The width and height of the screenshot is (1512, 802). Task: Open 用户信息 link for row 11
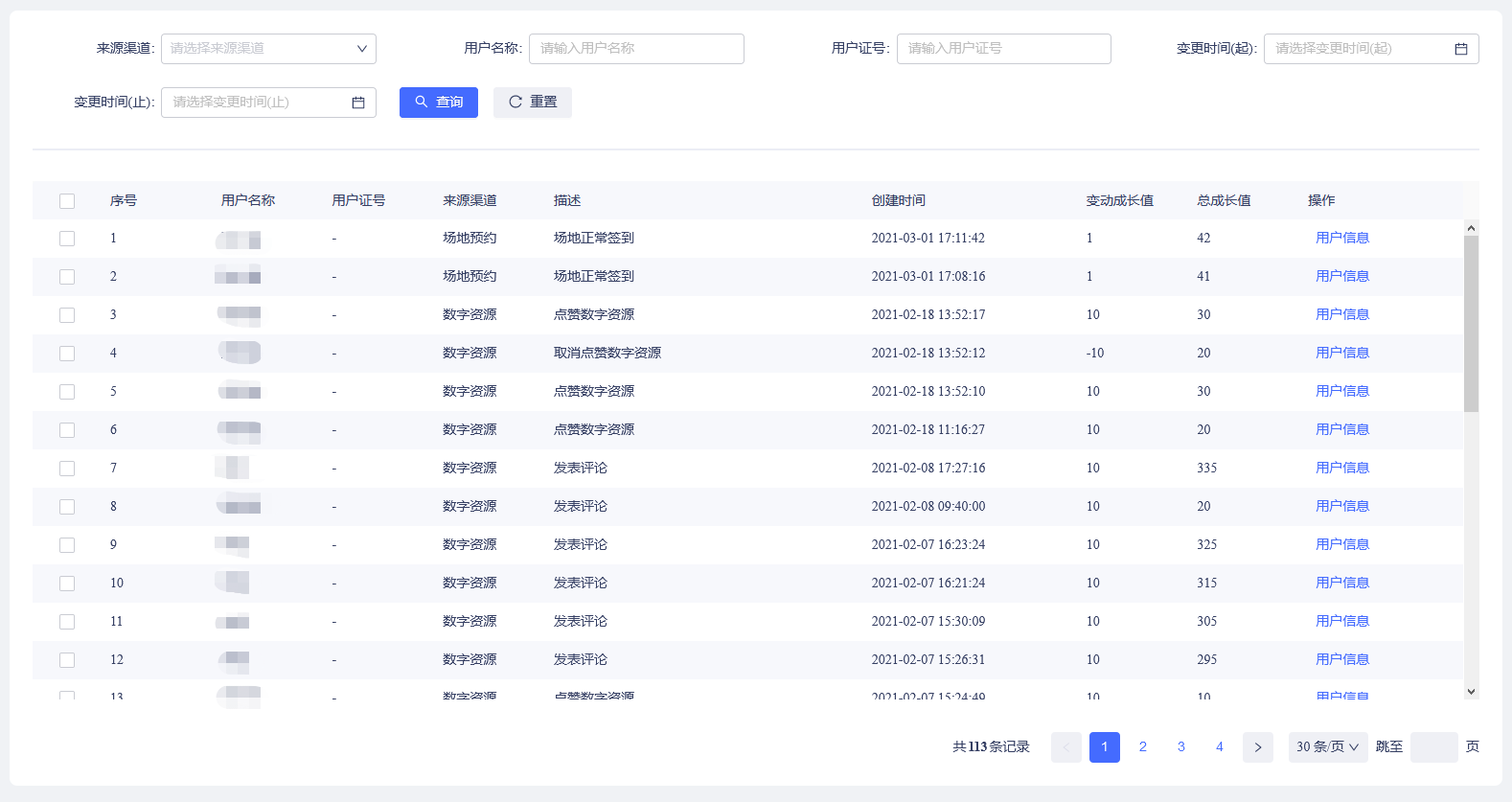[x=1342, y=622]
